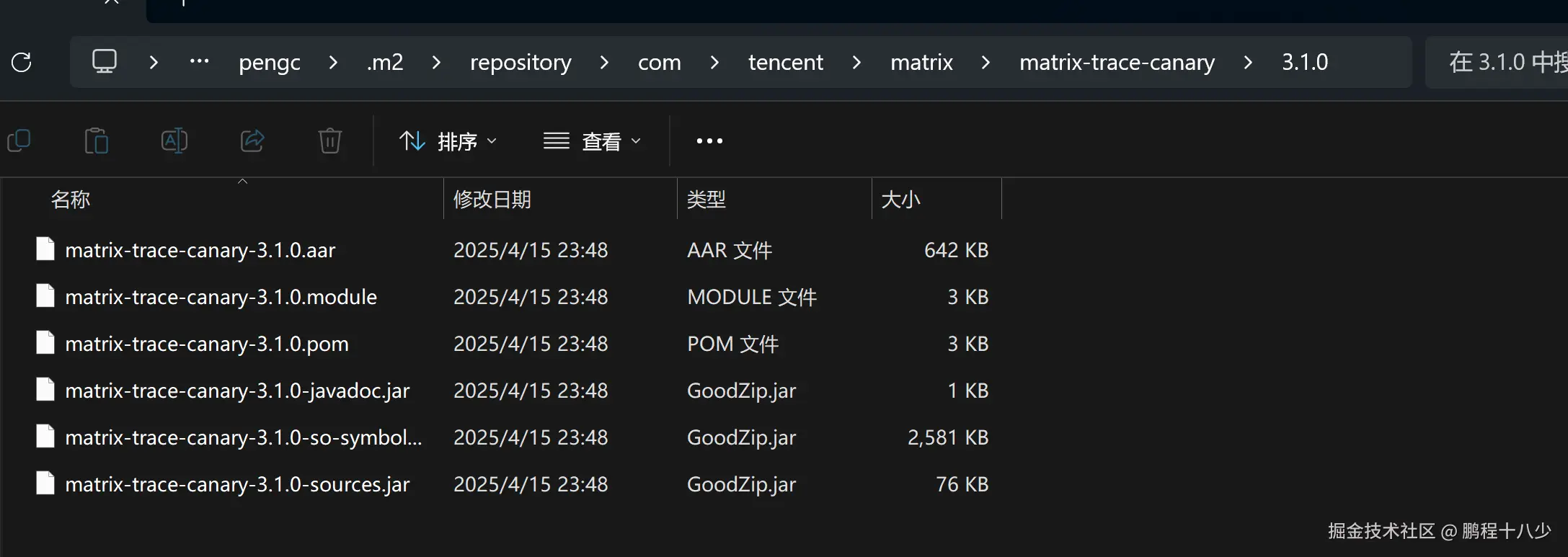Click date cell of the .aar file

pos(531,250)
